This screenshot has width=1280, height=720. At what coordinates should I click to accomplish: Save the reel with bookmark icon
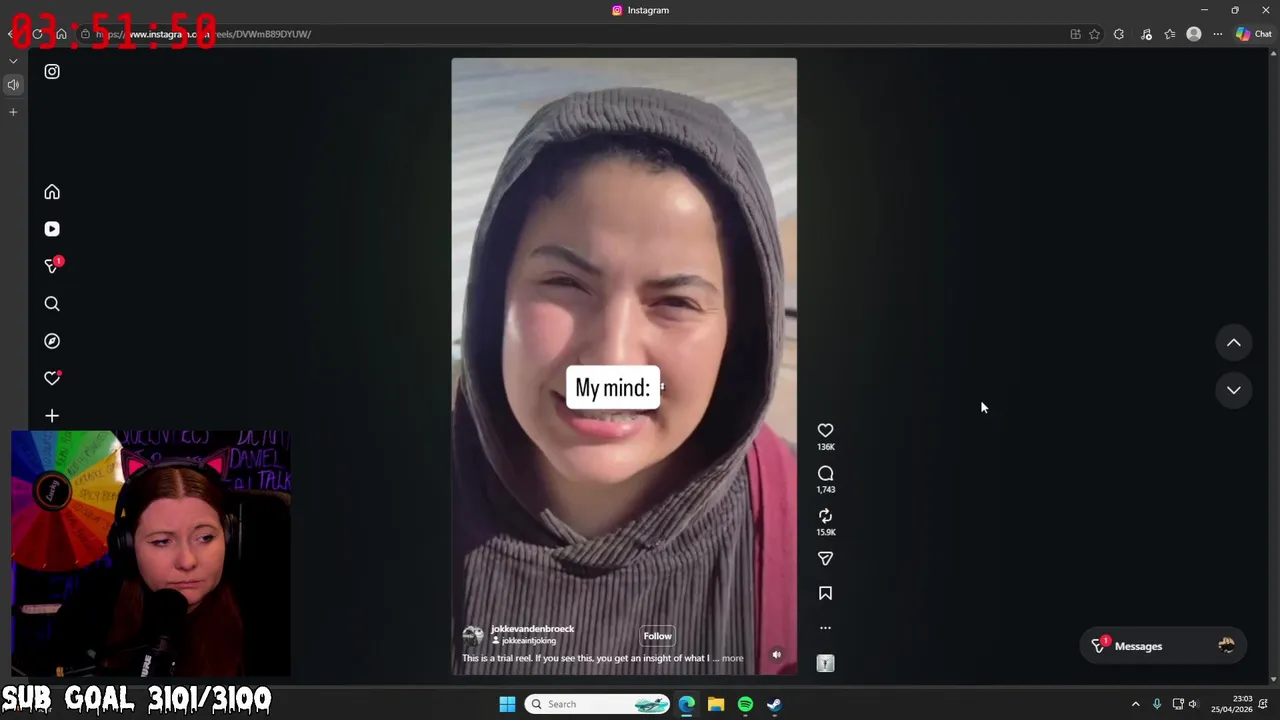tap(825, 593)
